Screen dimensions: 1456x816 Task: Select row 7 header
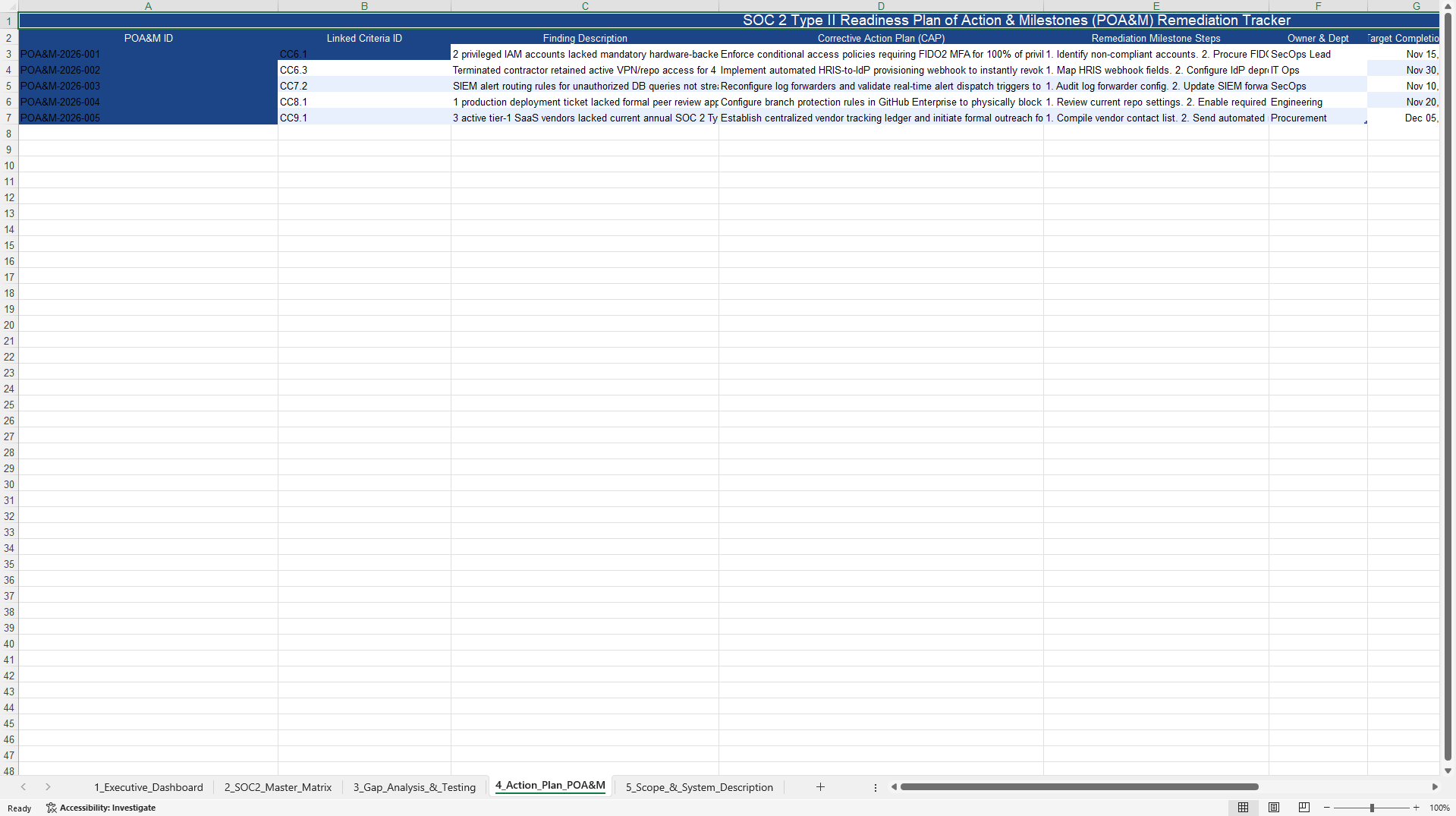point(9,118)
